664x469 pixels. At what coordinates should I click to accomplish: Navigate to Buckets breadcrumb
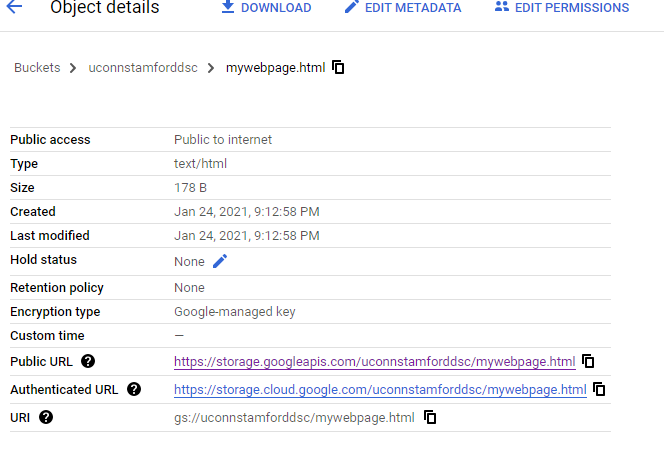(37, 68)
